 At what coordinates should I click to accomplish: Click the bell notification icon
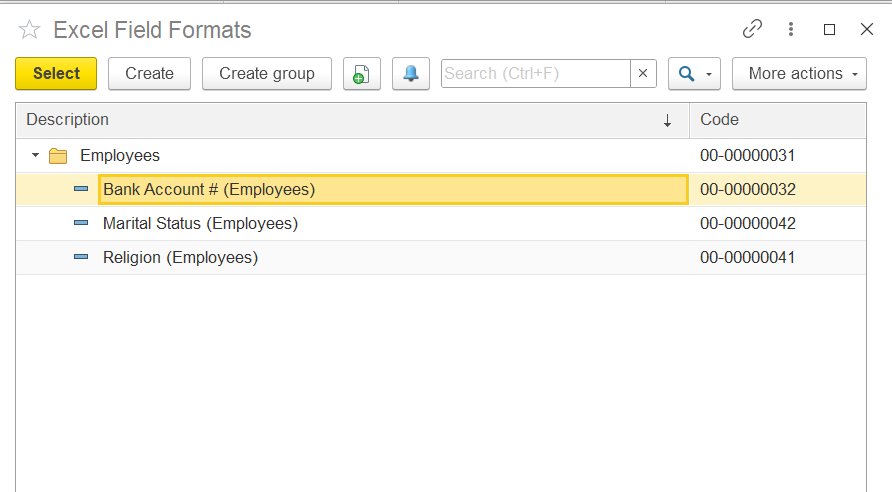(411, 73)
